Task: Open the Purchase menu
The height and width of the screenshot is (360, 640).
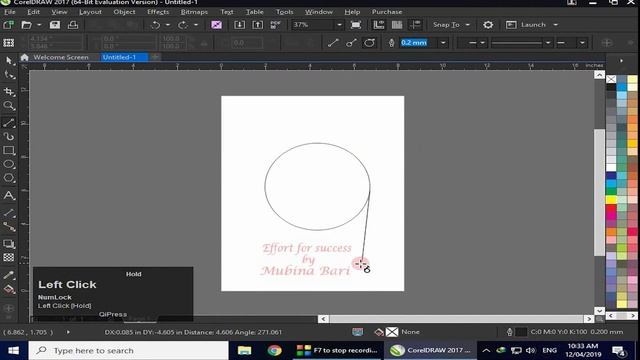Action: (387, 12)
